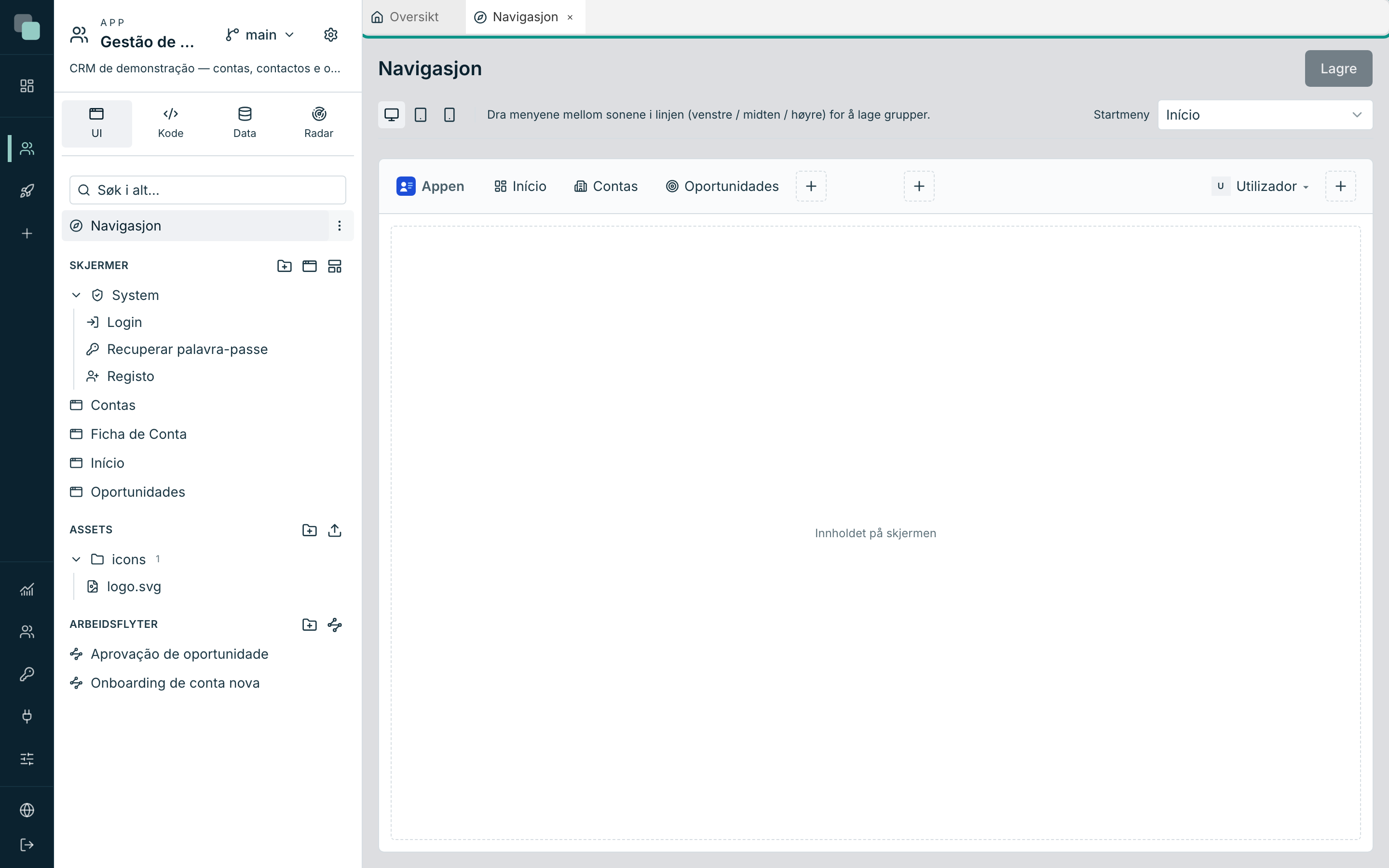Open the rocket deploy icon in left rail

click(x=27, y=190)
